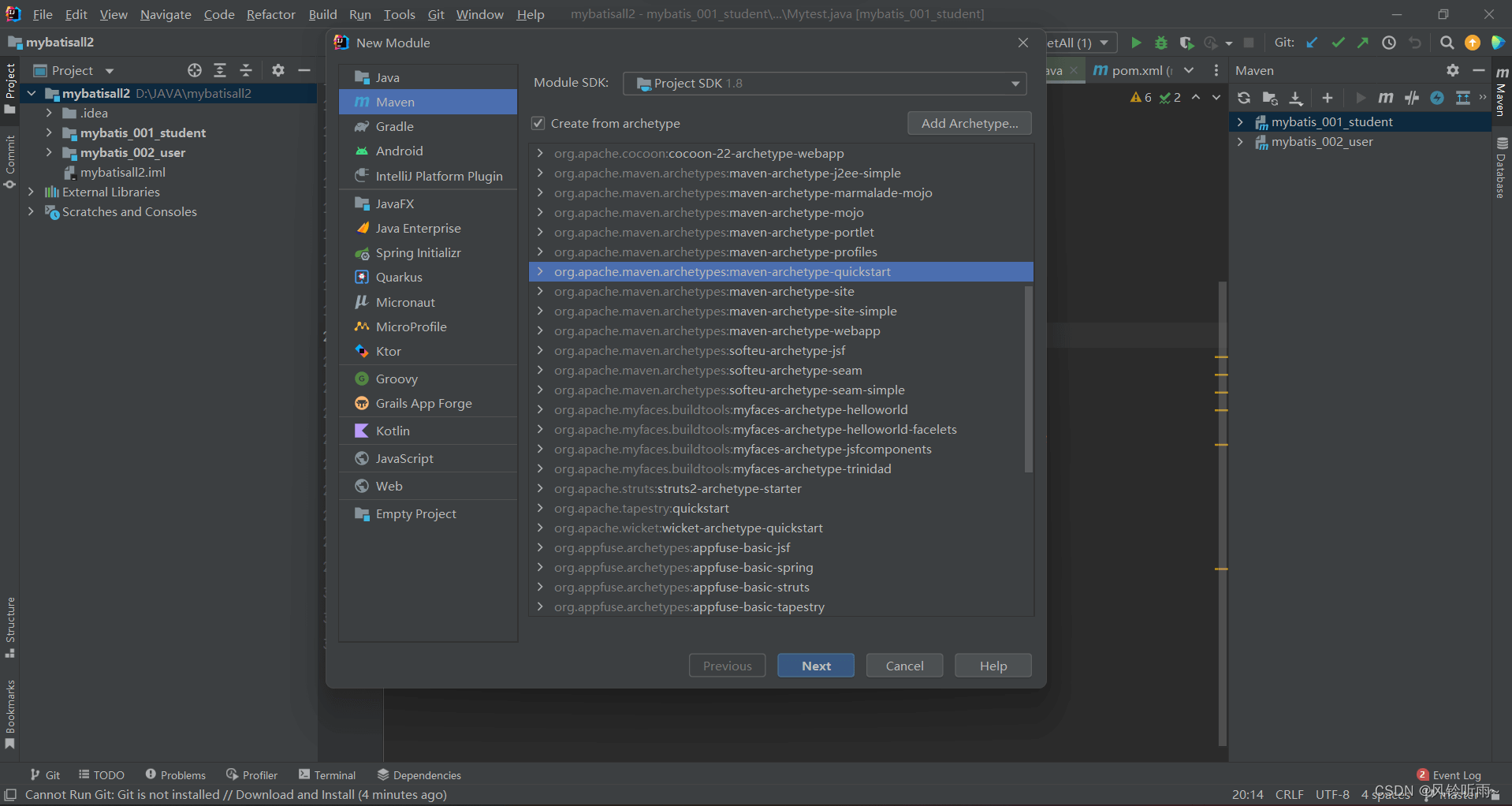Select Java Enterprise module type
This screenshot has width=1512, height=806.
[428, 228]
